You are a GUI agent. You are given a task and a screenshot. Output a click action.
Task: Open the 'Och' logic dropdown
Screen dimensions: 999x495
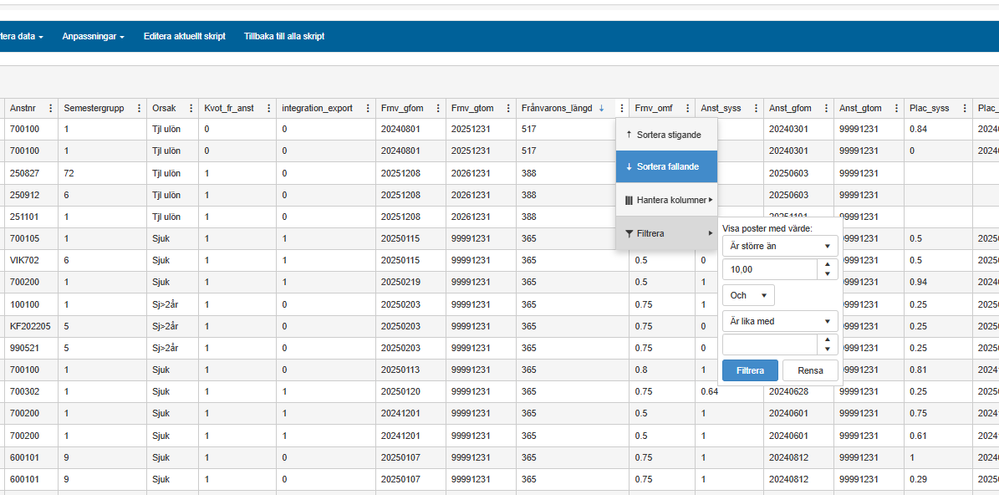click(747, 296)
